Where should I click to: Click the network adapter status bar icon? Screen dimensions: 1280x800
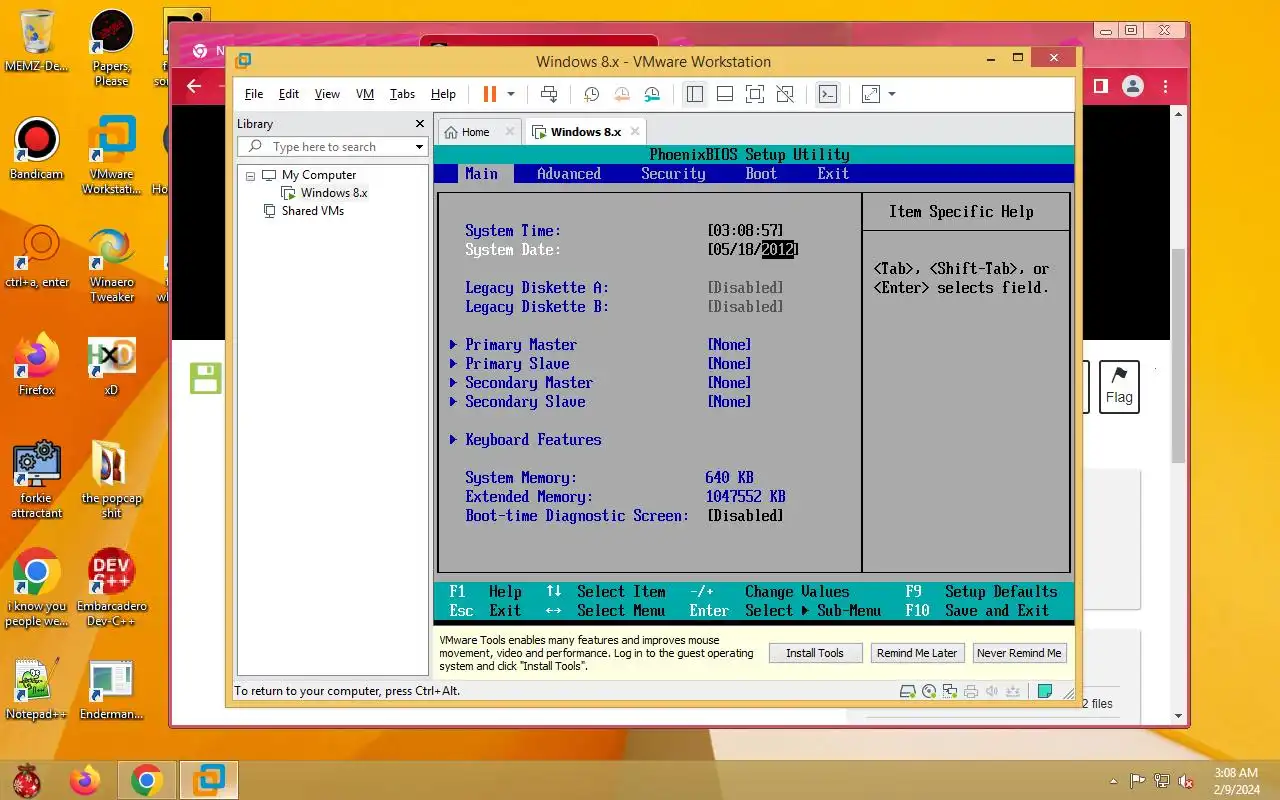950,691
